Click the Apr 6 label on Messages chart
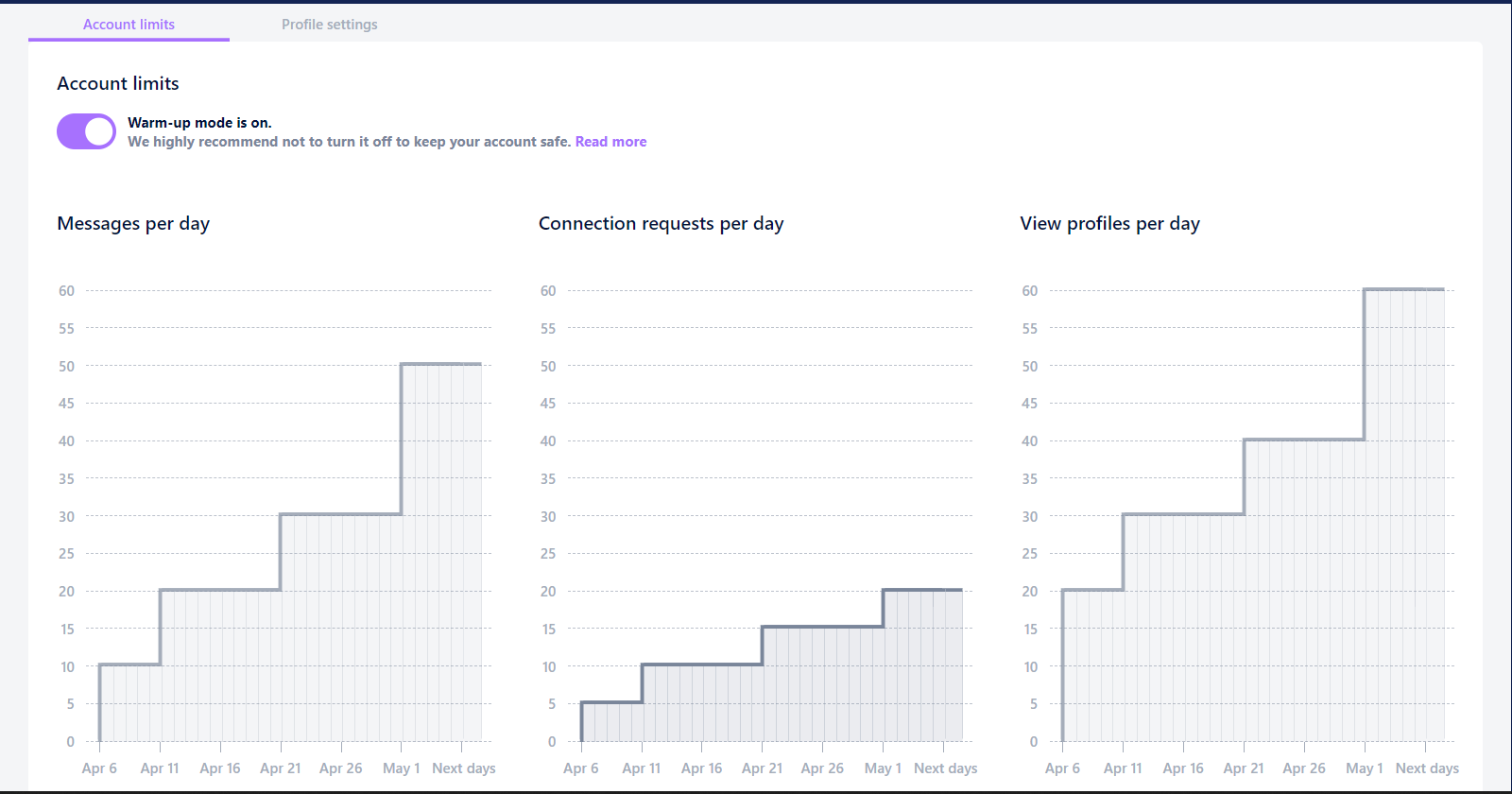 [99, 768]
